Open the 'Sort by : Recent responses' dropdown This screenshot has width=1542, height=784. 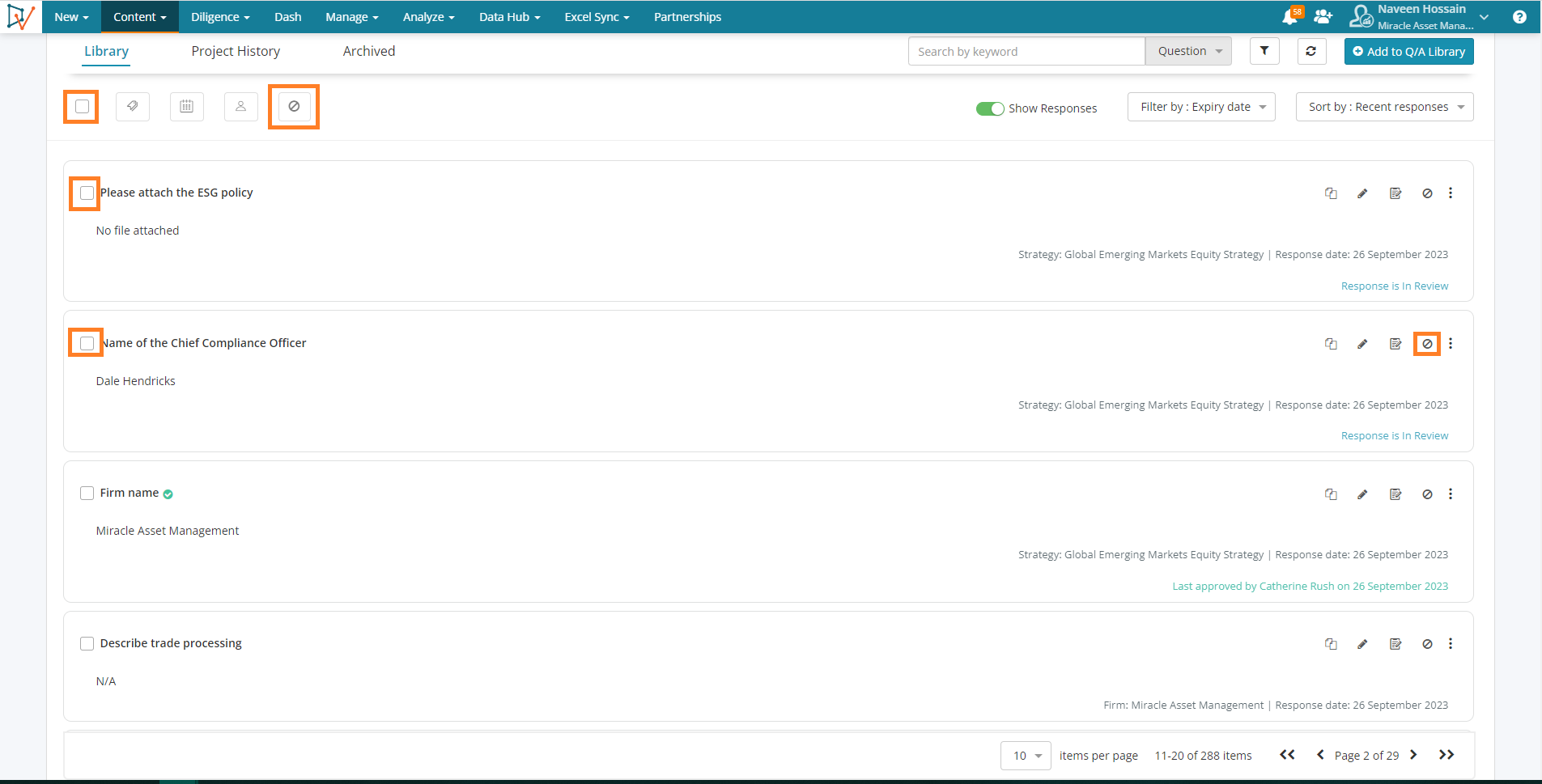(1384, 107)
